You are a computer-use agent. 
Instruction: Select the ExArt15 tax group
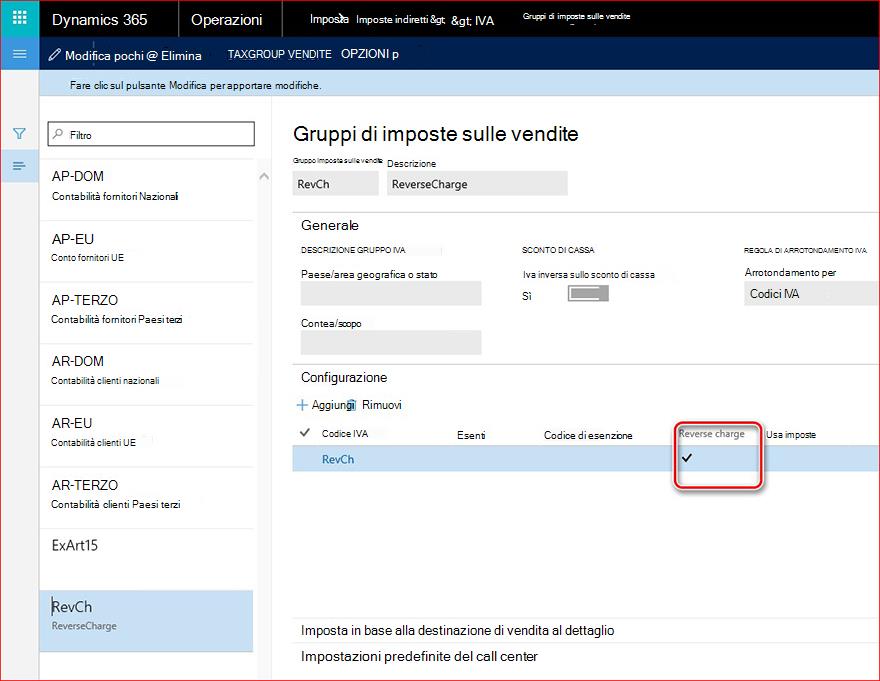tap(146, 559)
